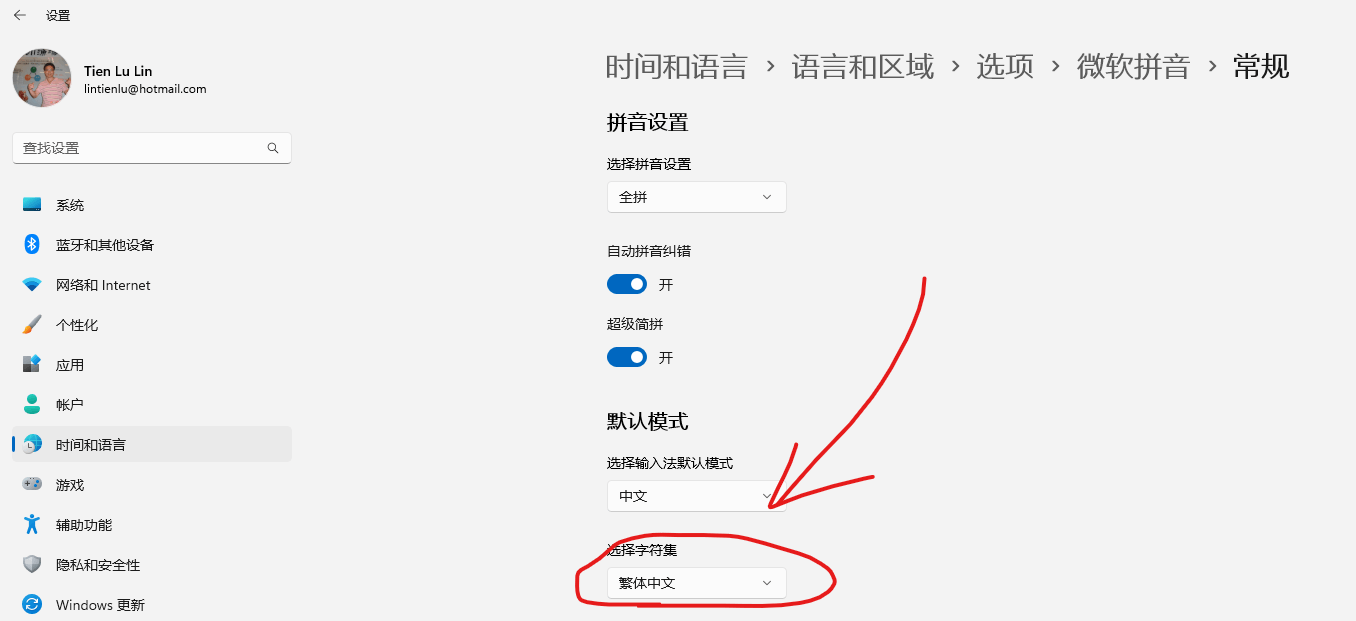Open 系统 settings via monitor icon
Screen dimensions: 1356x621
[32, 205]
